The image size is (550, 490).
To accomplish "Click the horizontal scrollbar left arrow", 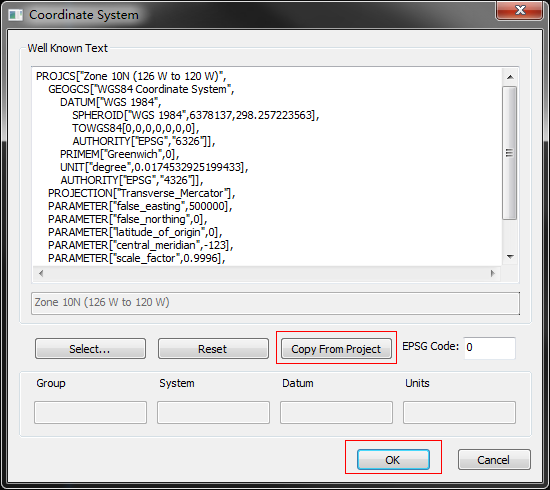I will 41,273.
